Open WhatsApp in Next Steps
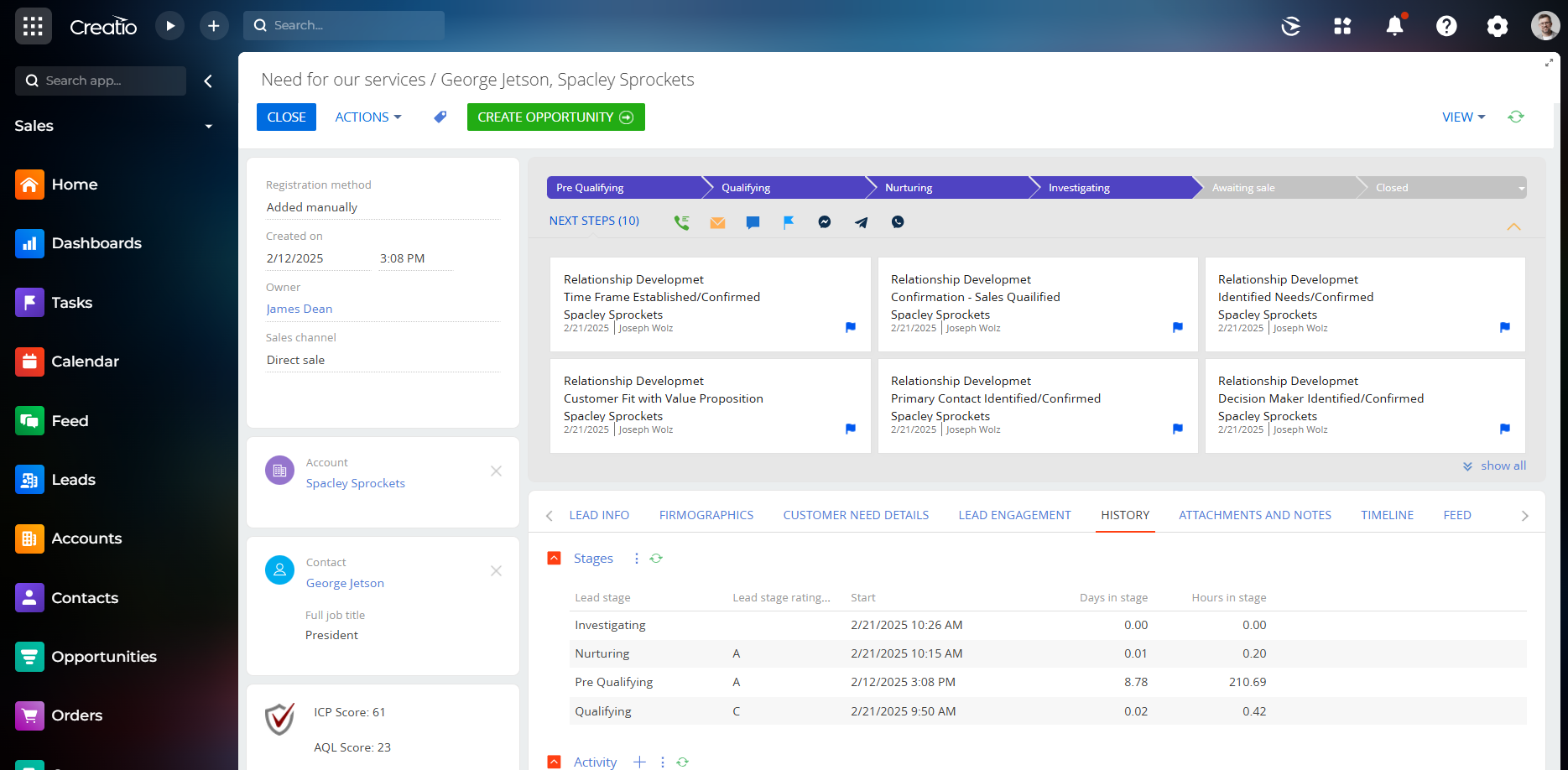The width and height of the screenshot is (1568, 770). tap(898, 222)
